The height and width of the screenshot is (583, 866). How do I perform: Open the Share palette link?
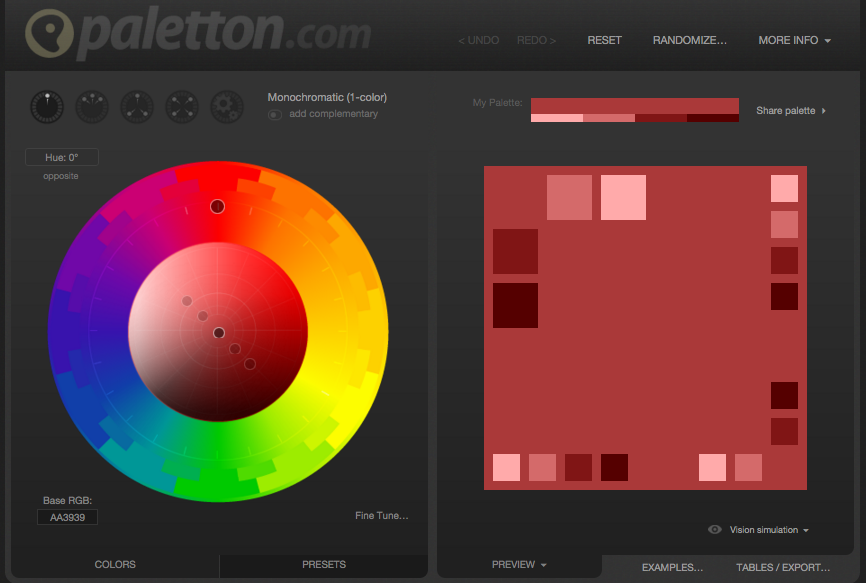tap(787, 110)
